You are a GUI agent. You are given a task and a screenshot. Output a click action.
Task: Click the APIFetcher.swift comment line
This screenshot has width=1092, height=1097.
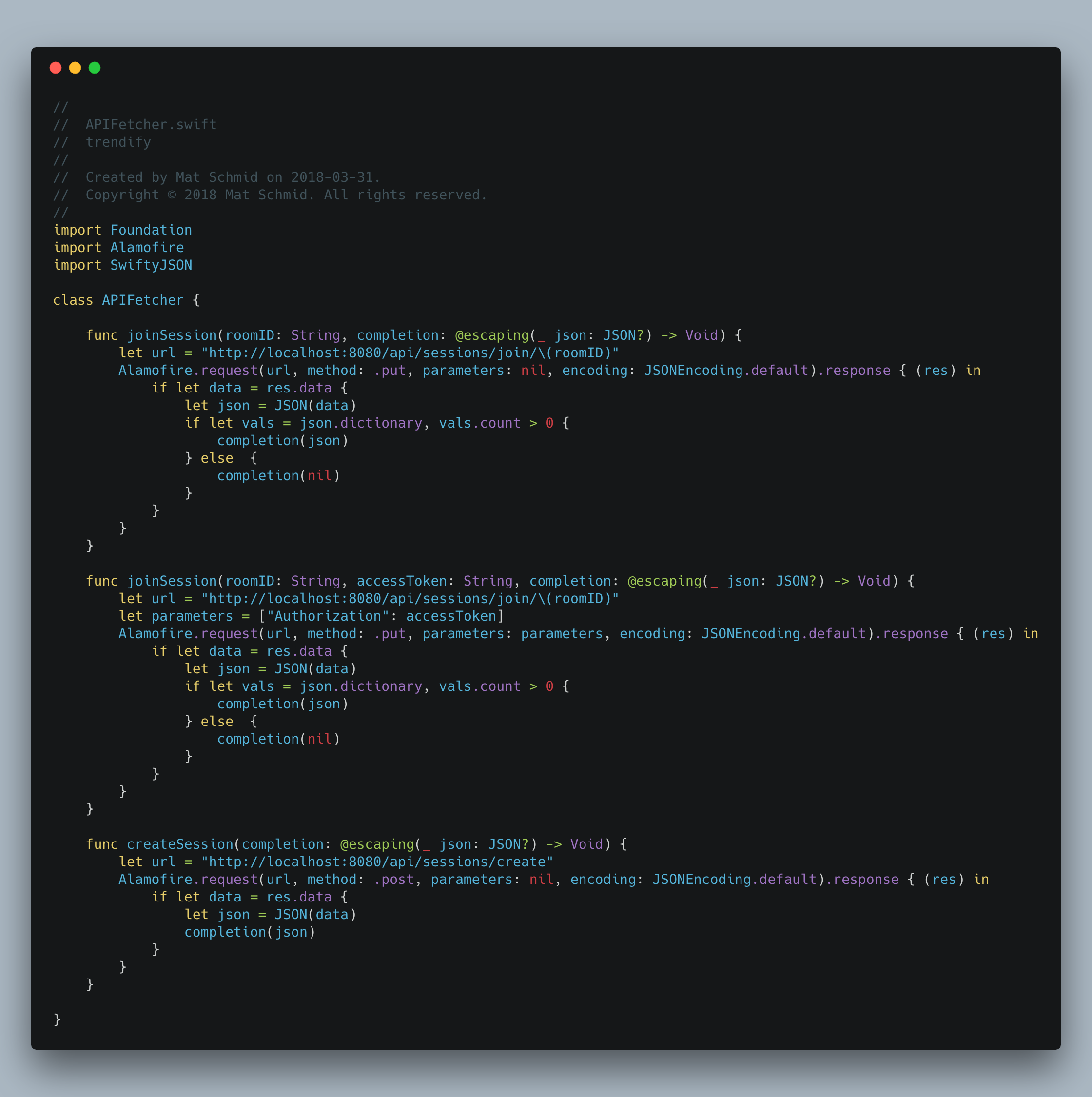151,124
